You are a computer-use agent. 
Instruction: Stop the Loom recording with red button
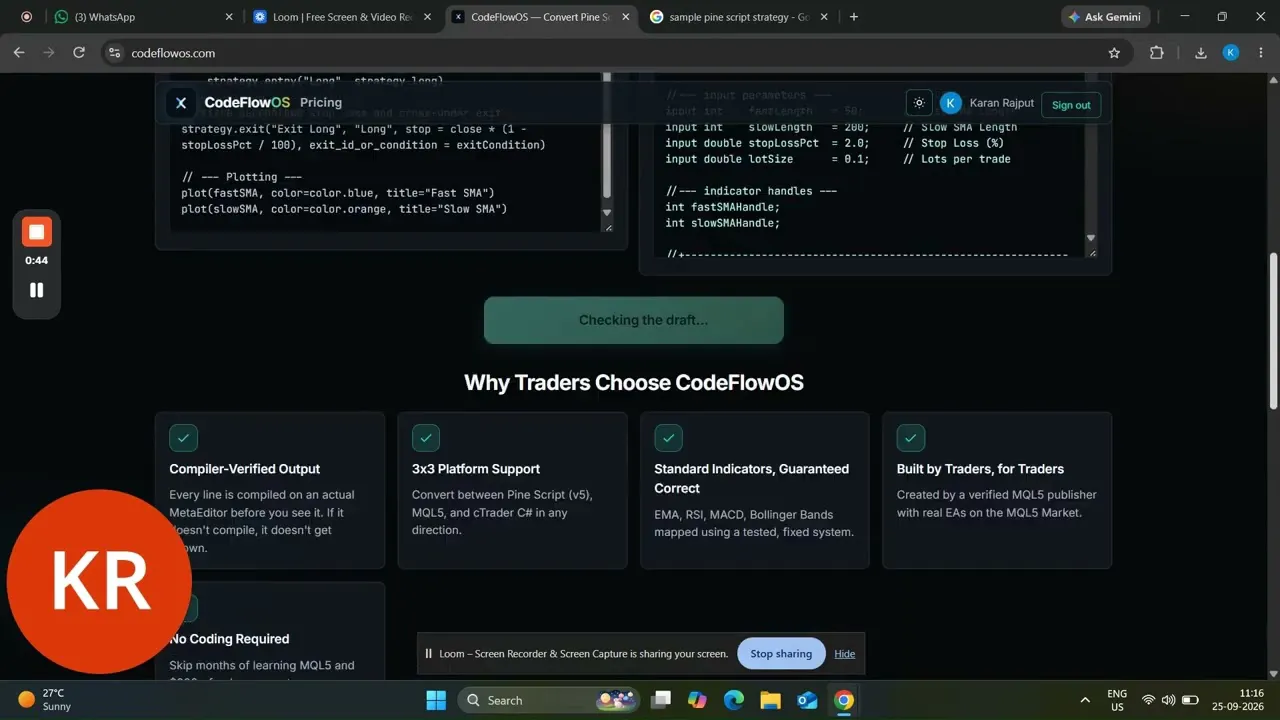click(x=37, y=232)
